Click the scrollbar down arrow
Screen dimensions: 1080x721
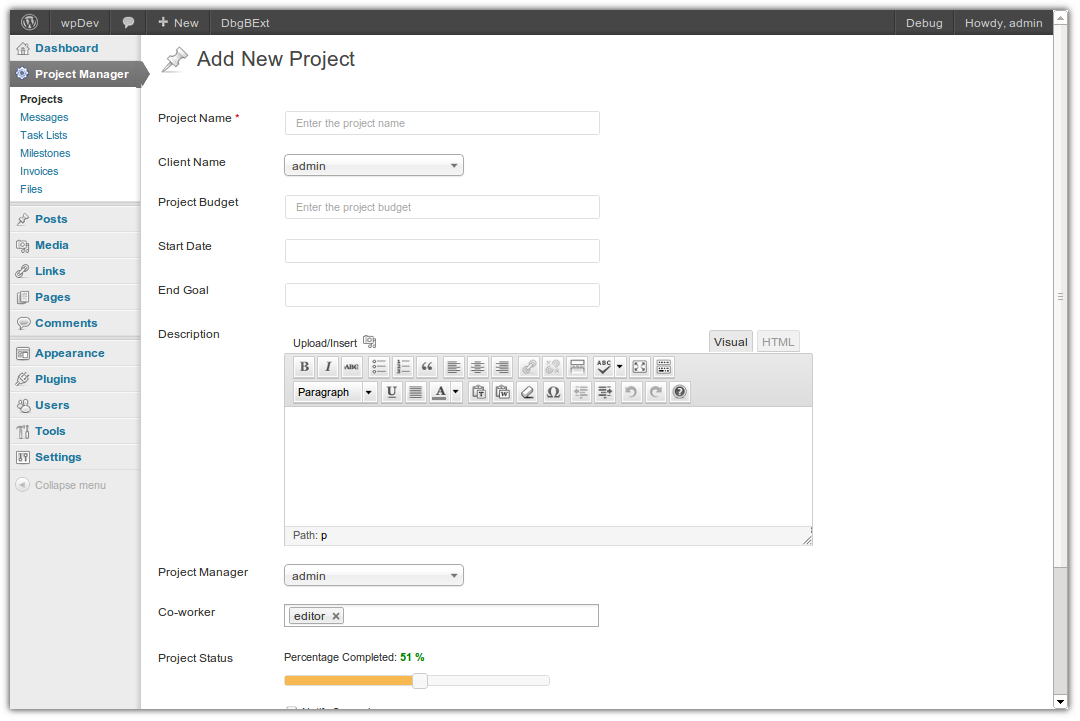[x=1061, y=702]
